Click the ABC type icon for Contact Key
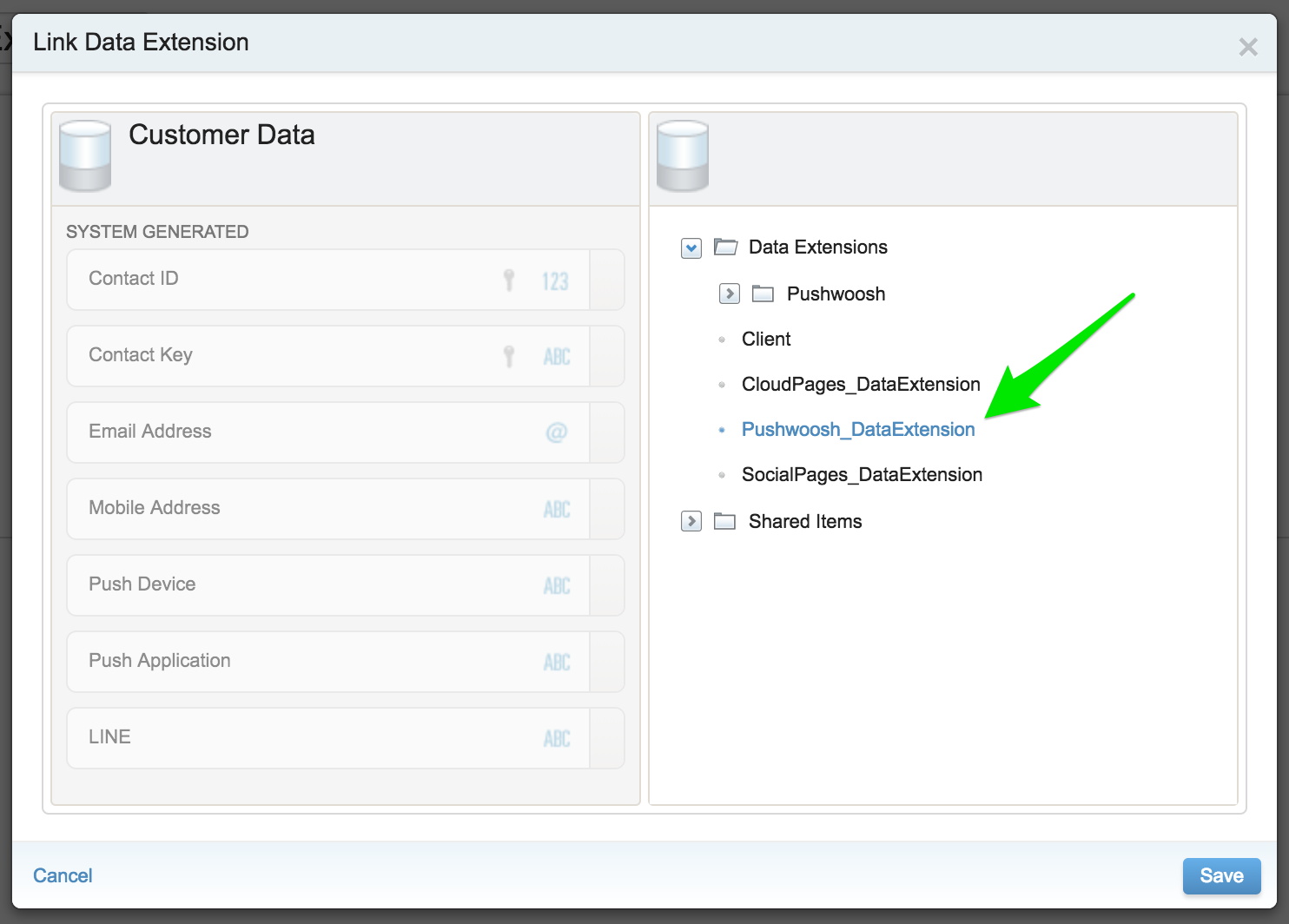The image size is (1289, 924). pos(557,357)
